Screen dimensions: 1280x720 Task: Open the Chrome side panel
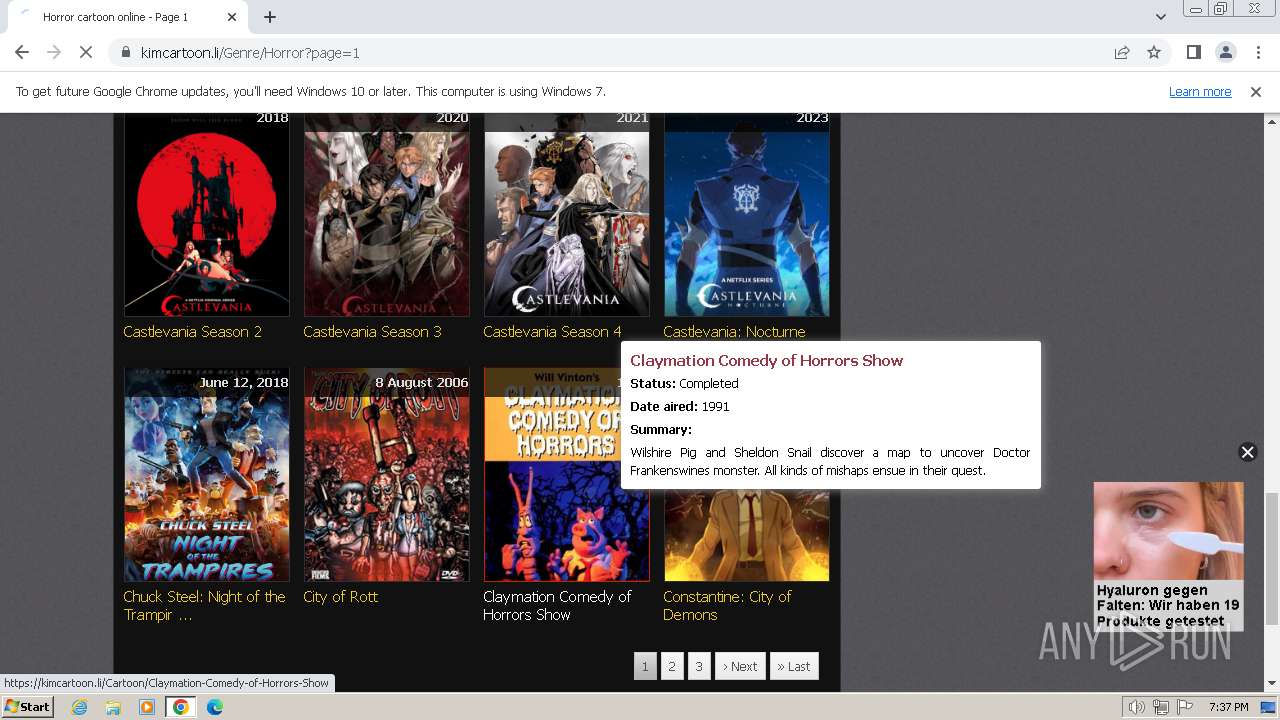point(1193,52)
